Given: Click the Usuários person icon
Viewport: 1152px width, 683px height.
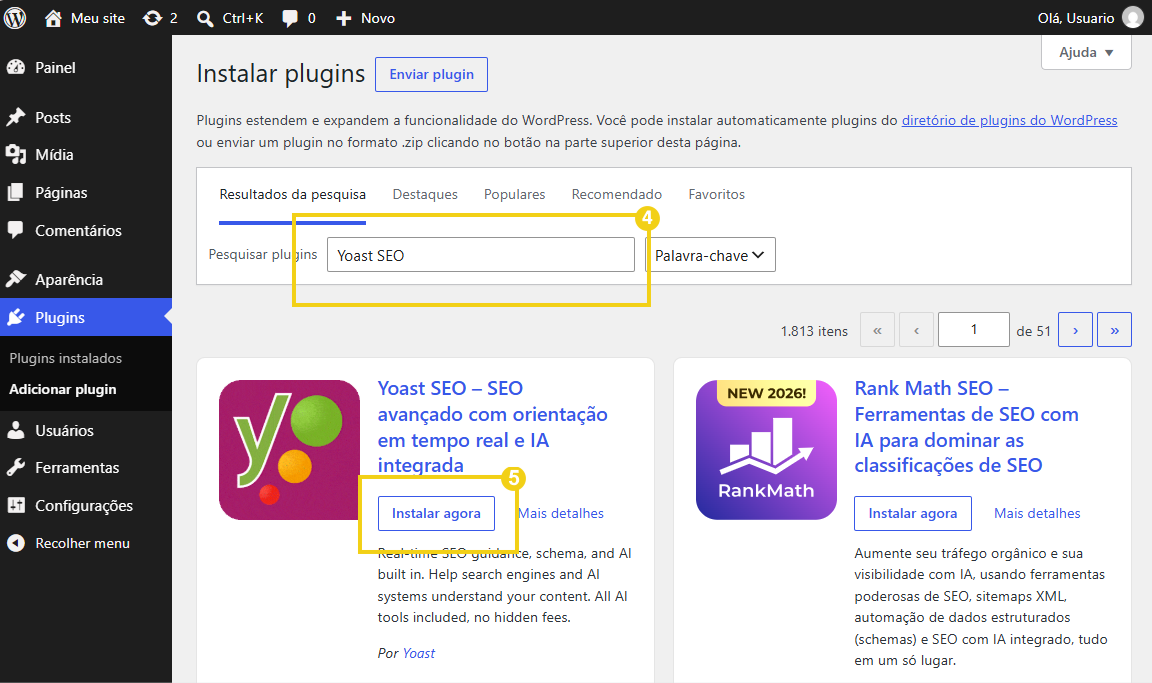Looking at the screenshot, I should 15,430.
